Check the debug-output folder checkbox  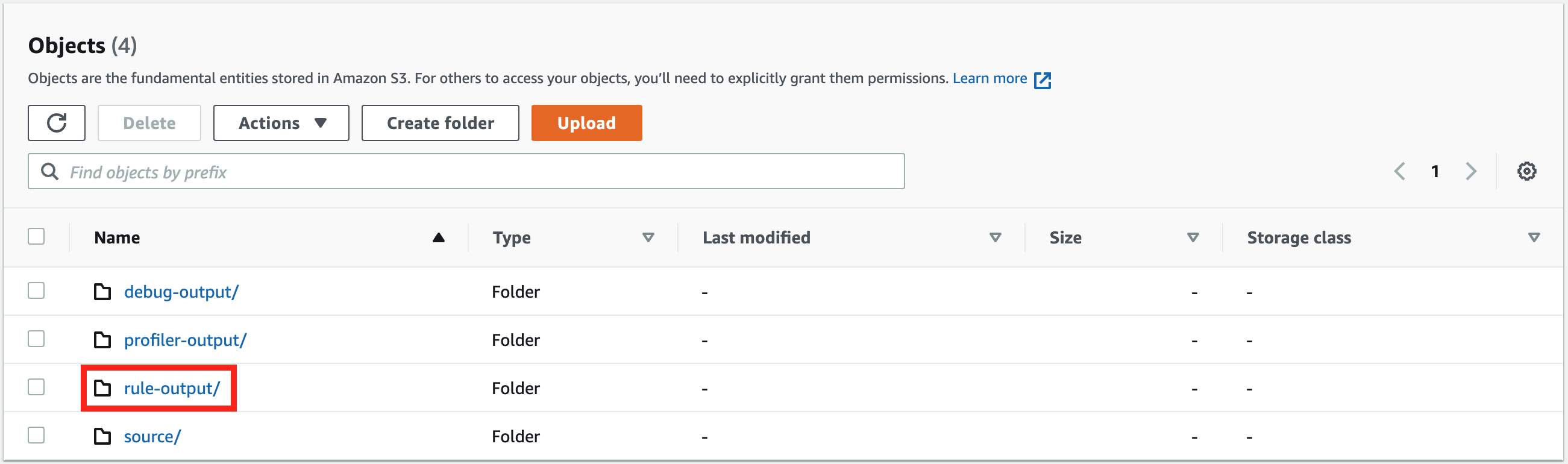(x=37, y=290)
